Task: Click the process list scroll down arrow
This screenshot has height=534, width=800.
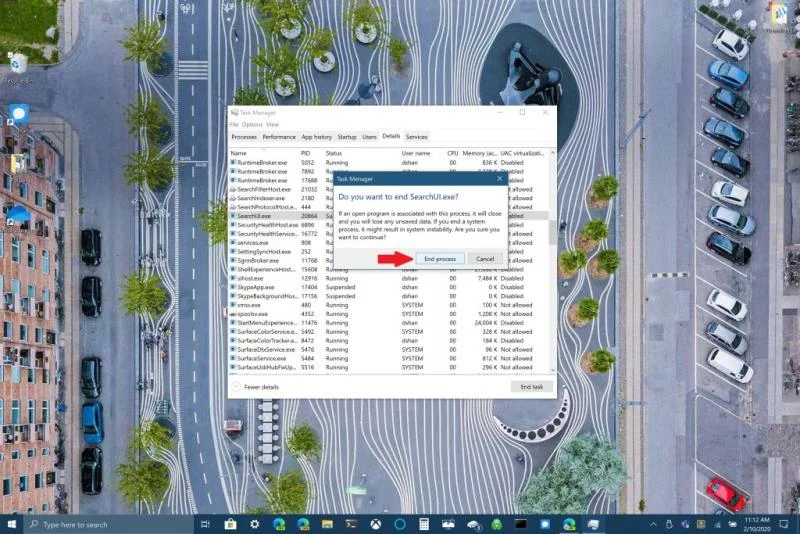Action: [x=553, y=370]
